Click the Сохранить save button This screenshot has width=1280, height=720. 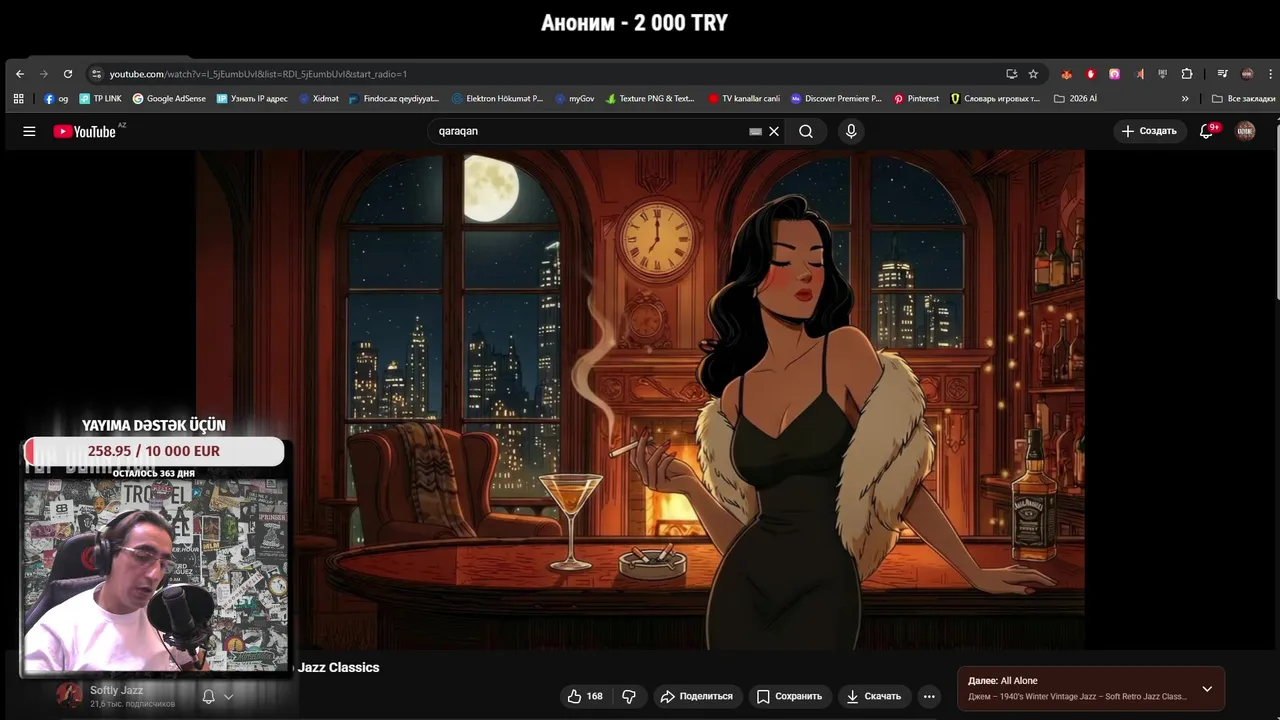tap(789, 696)
